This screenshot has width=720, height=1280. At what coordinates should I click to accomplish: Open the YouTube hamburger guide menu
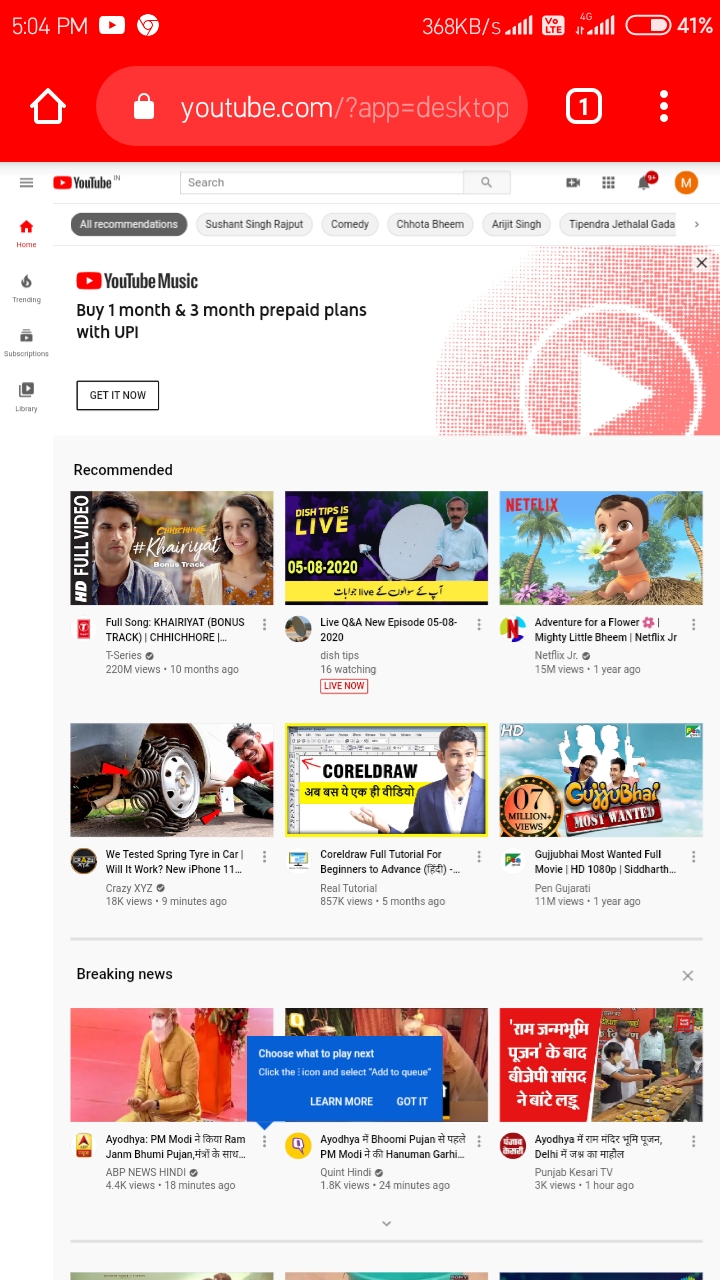coord(27,182)
